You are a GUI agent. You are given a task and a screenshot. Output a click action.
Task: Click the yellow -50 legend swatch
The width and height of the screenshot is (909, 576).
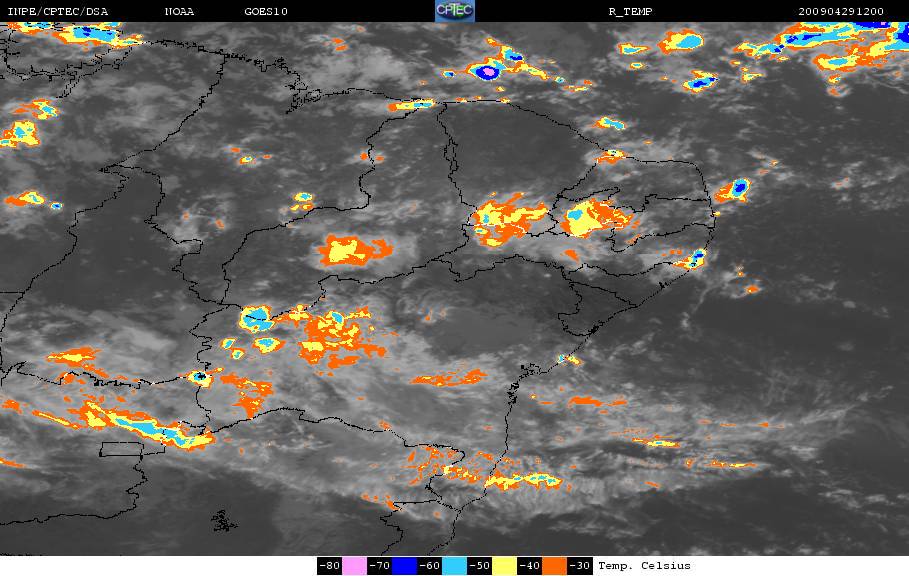504,566
